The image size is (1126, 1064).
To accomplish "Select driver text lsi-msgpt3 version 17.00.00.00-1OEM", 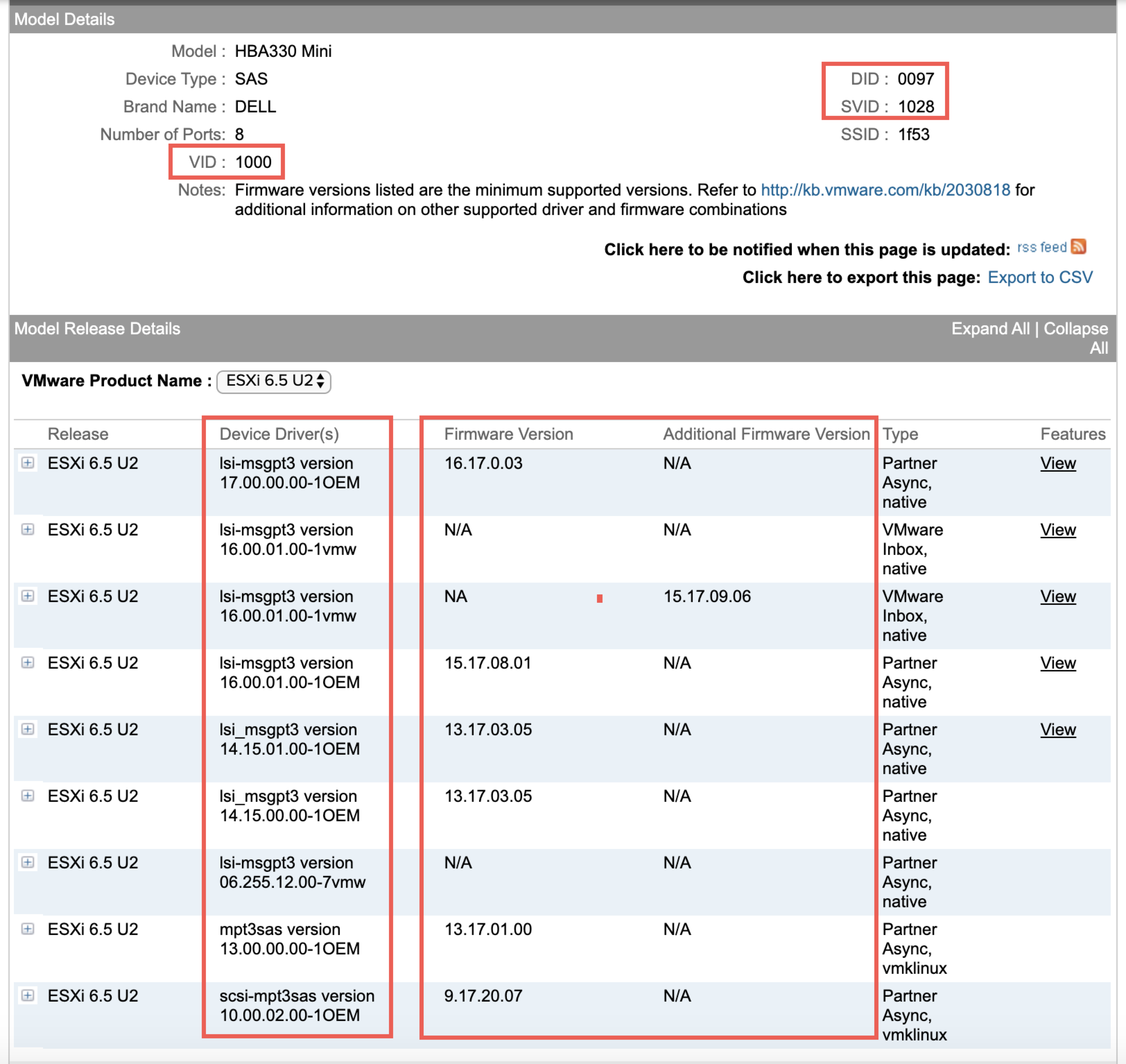I will pyautogui.click(x=290, y=473).
